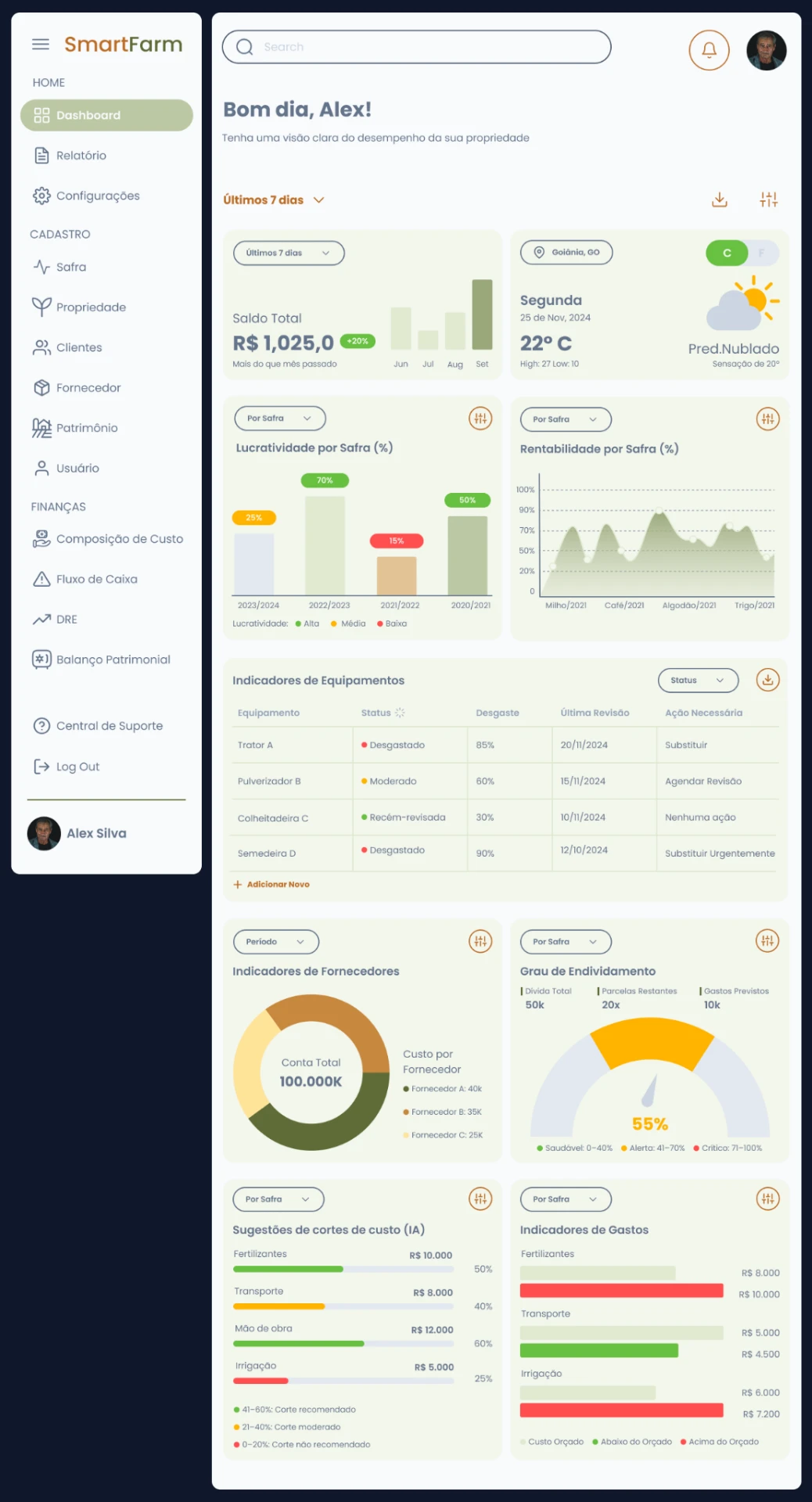
Task: Click the Fertilizantes cost-cut progress bar
Action: [343, 1269]
